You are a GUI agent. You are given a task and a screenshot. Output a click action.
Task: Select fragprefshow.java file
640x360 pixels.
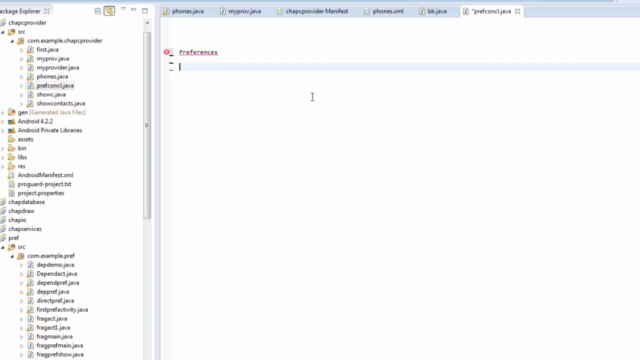[60, 355]
